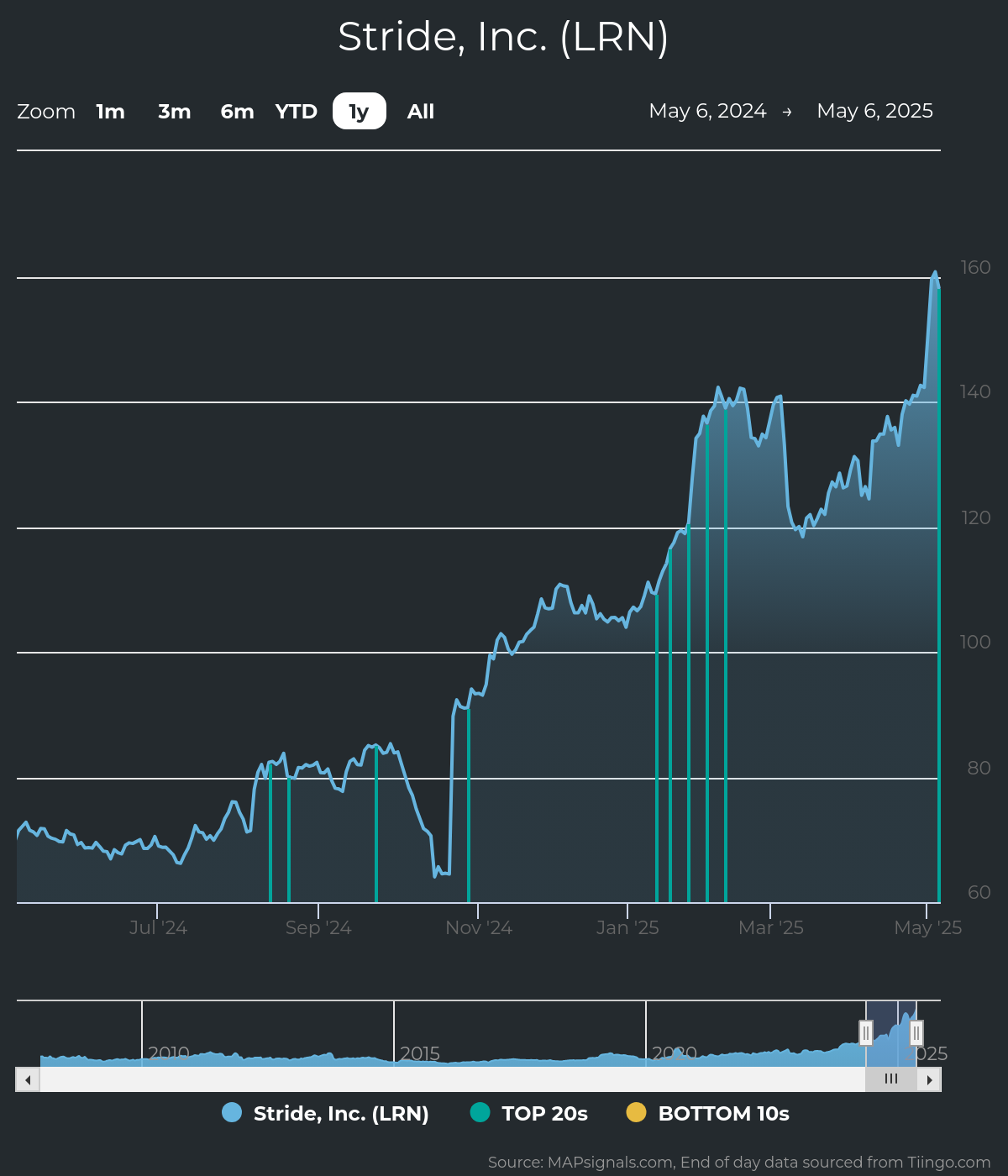Image resolution: width=1008 pixels, height=1176 pixels.
Task: Click the Zoom label
Action: pyautogui.click(x=46, y=112)
